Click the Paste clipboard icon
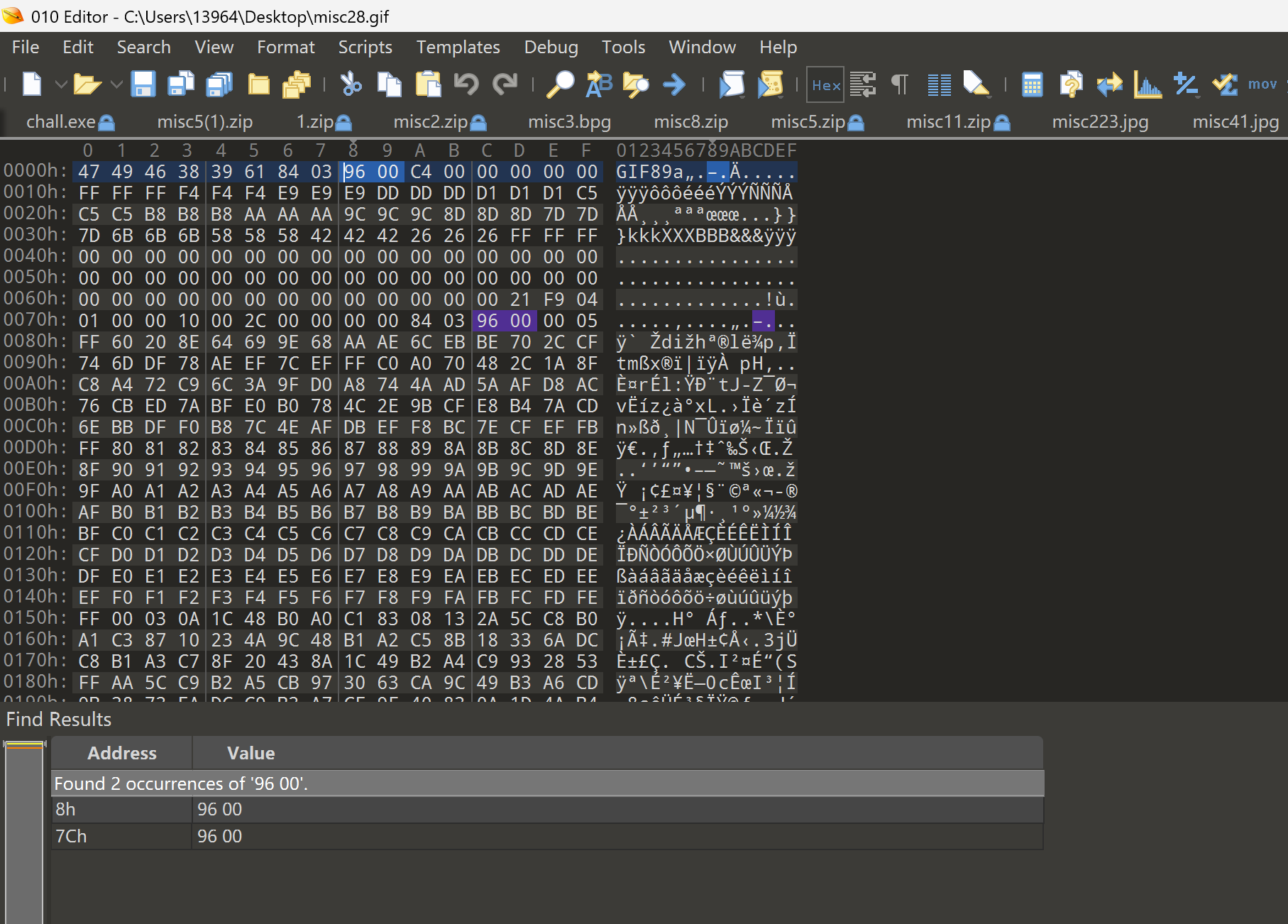 428,84
